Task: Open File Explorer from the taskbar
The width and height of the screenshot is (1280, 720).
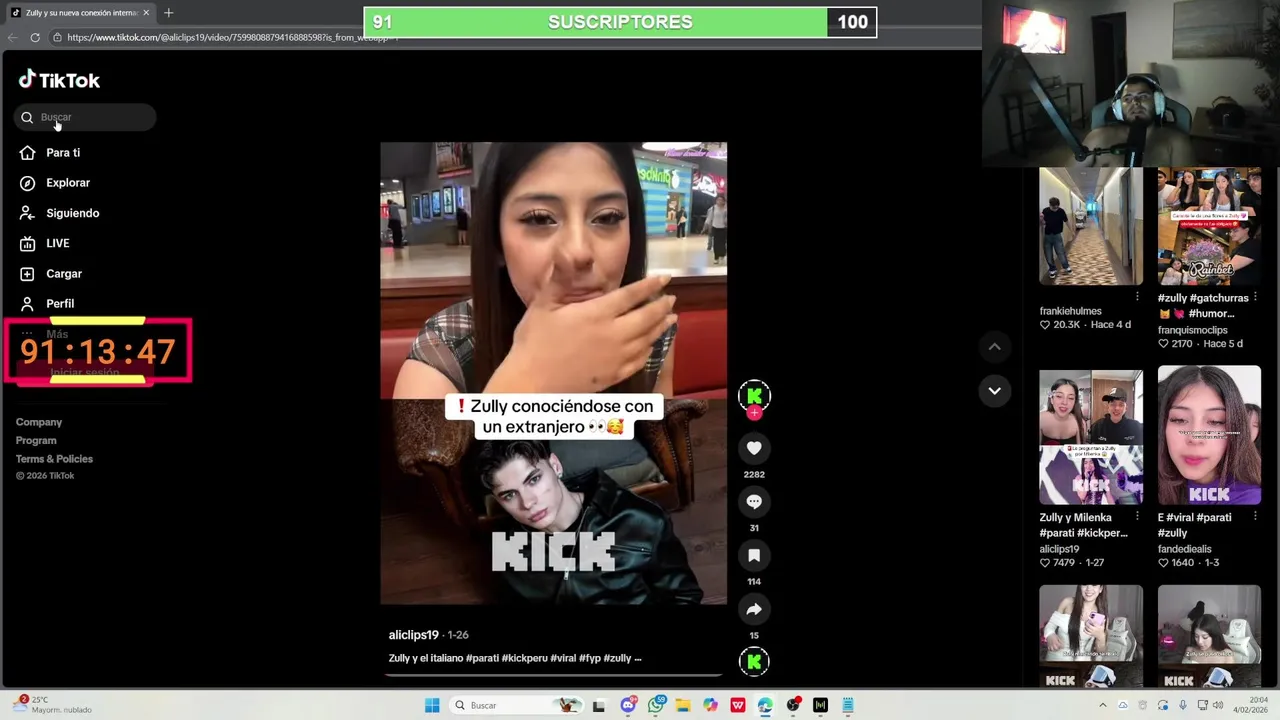Action: (683, 705)
